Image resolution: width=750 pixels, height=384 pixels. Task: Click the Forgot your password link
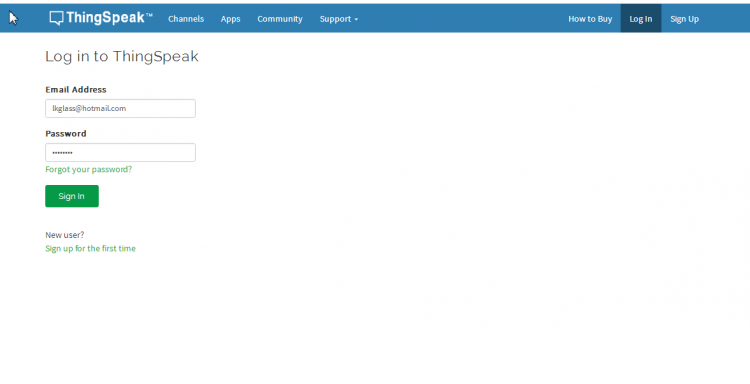click(x=88, y=169)
